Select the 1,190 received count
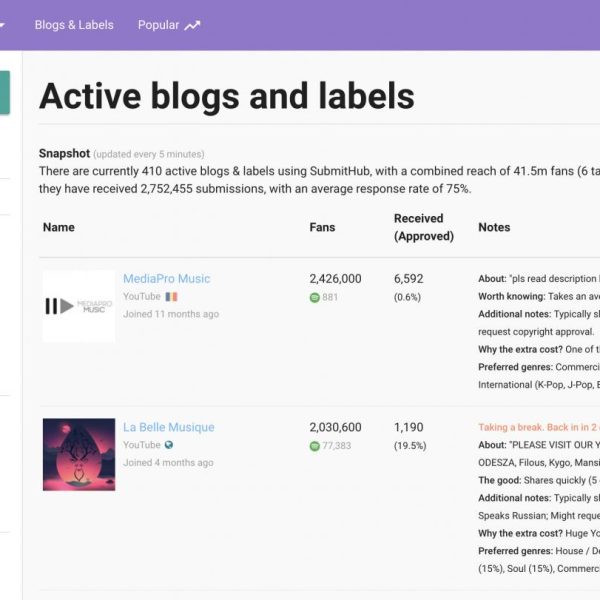Viewport: 600px width, 600px height. (409, 427)
